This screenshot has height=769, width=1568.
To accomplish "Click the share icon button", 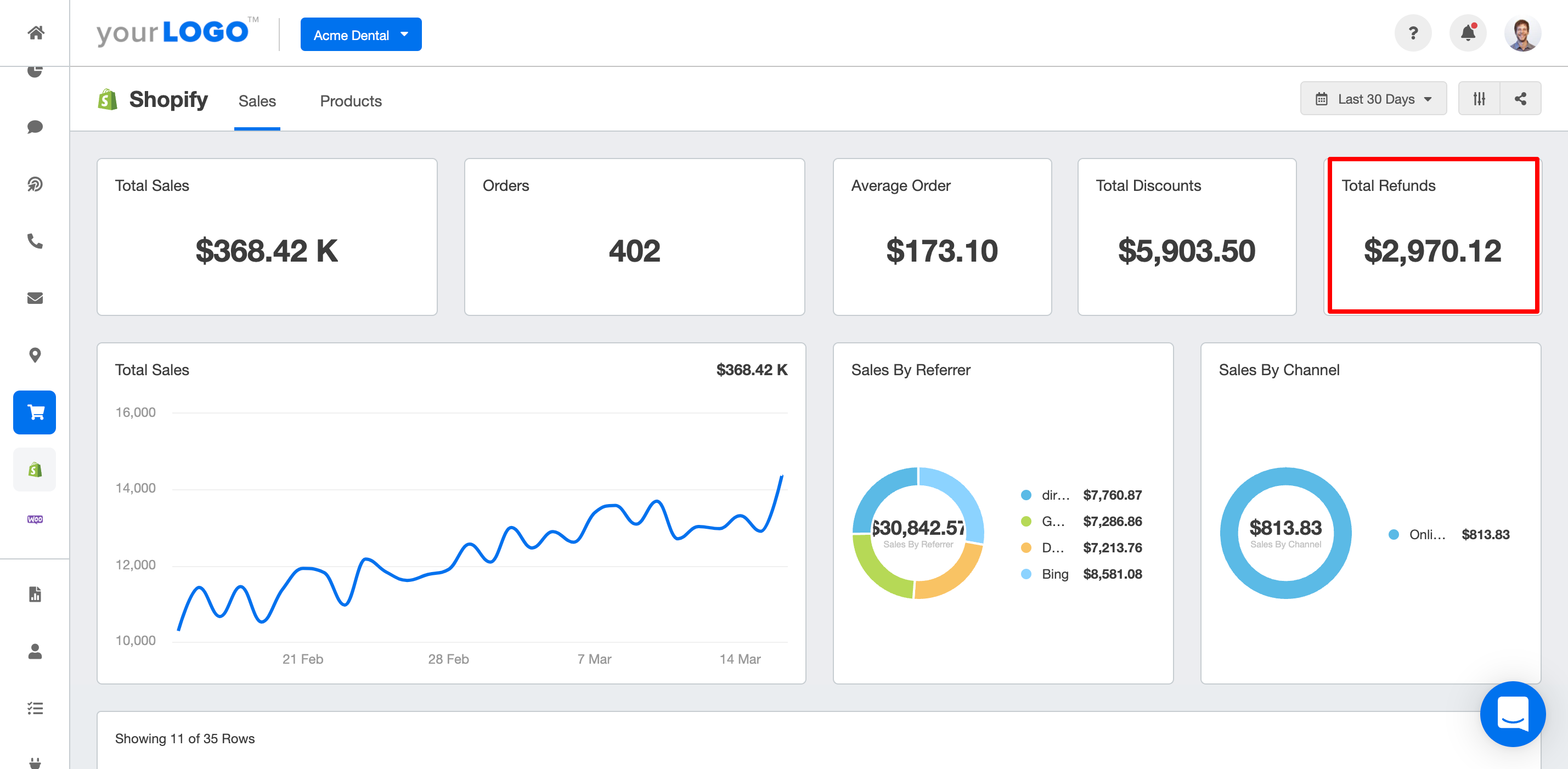I will (1520, 99).
